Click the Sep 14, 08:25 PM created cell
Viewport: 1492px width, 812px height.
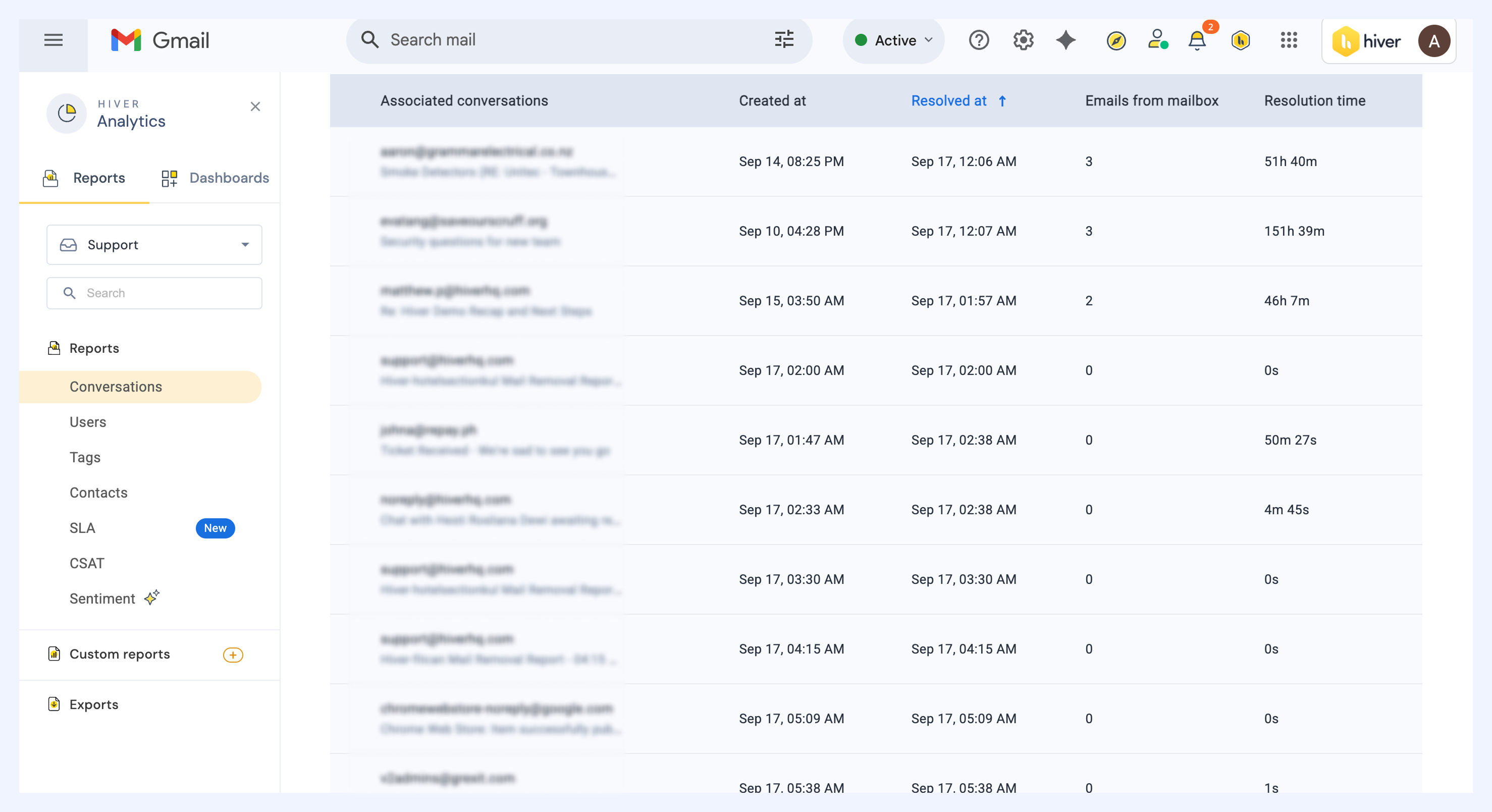[x=791, y=161]
